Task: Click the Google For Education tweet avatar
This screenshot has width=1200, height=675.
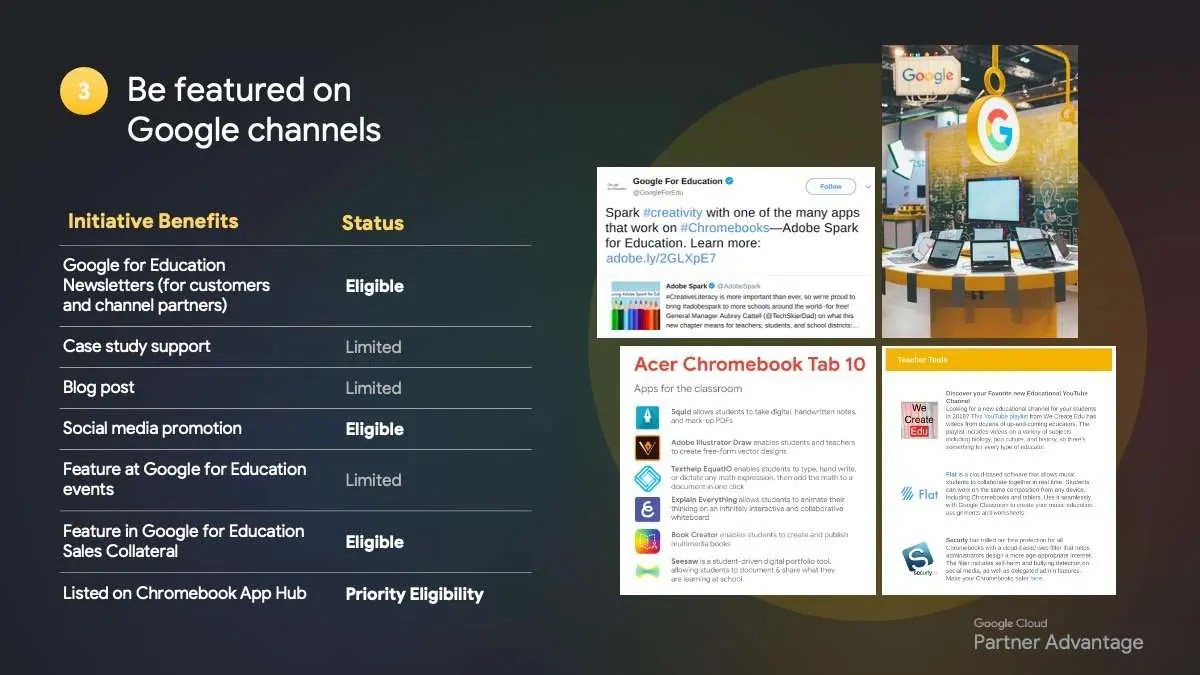Action: (616, 186)
